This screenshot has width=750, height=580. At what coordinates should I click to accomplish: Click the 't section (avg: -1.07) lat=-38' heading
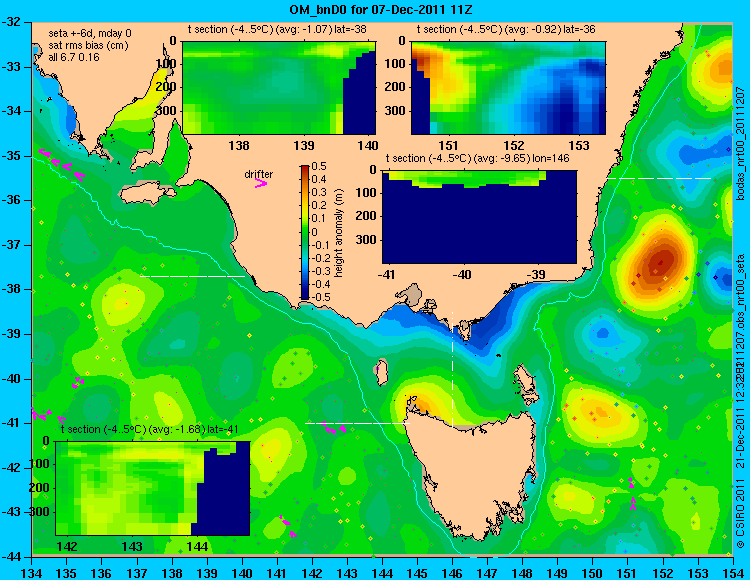pyautogui.click(x=277, y=30)
